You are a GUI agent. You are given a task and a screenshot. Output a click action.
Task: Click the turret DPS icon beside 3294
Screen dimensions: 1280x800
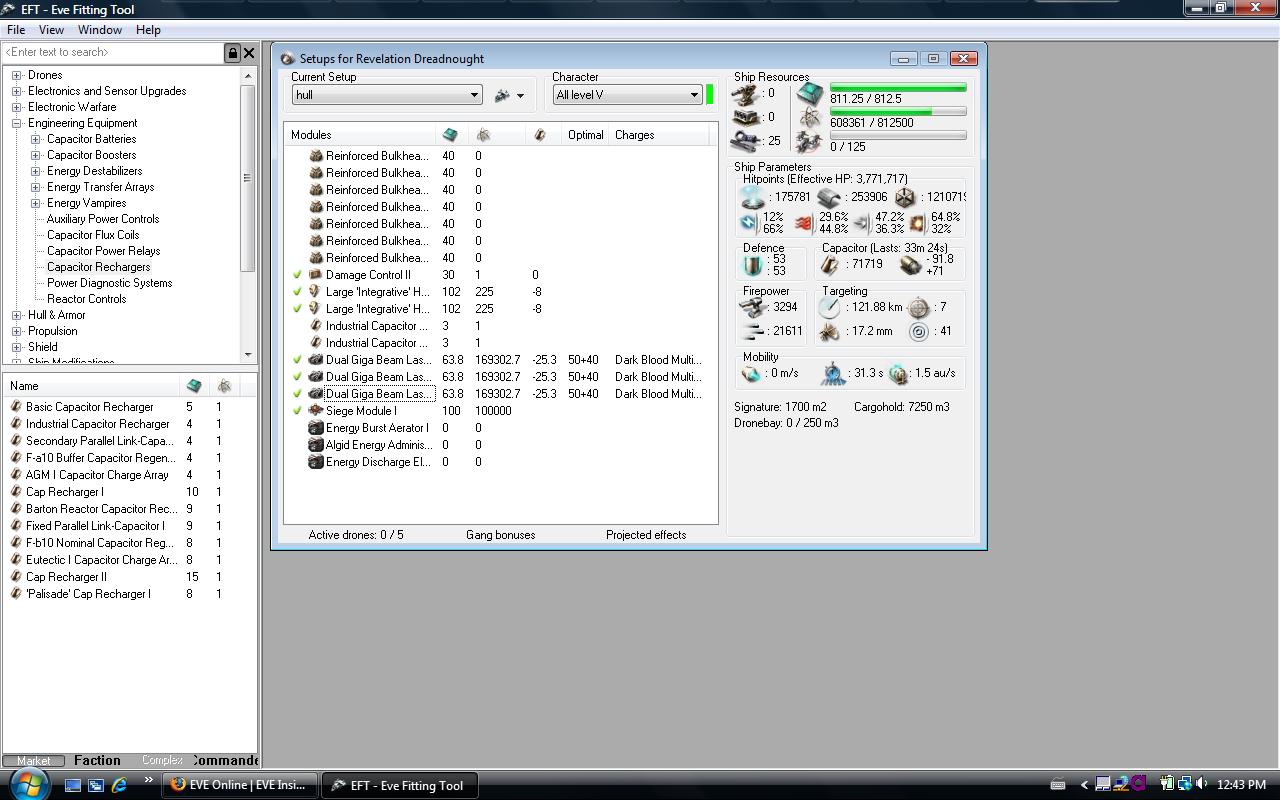tap(753, 307)
